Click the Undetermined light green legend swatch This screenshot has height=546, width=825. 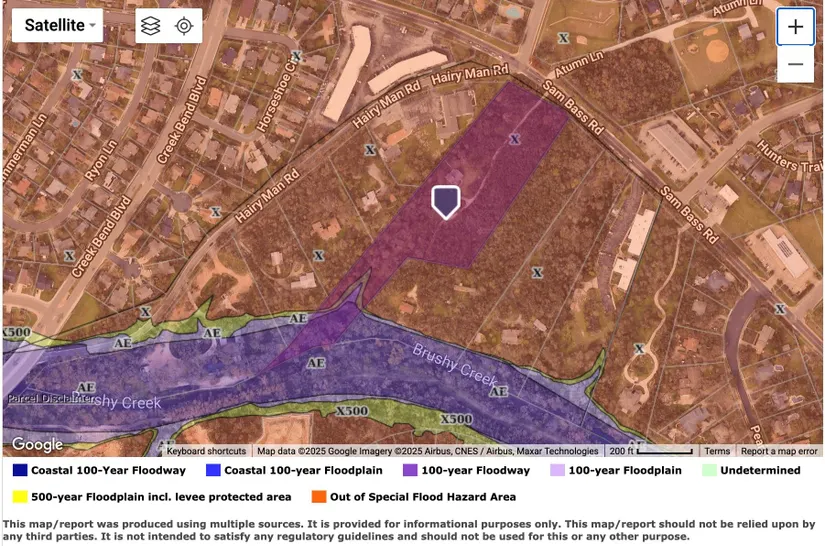tap(709, 470)
